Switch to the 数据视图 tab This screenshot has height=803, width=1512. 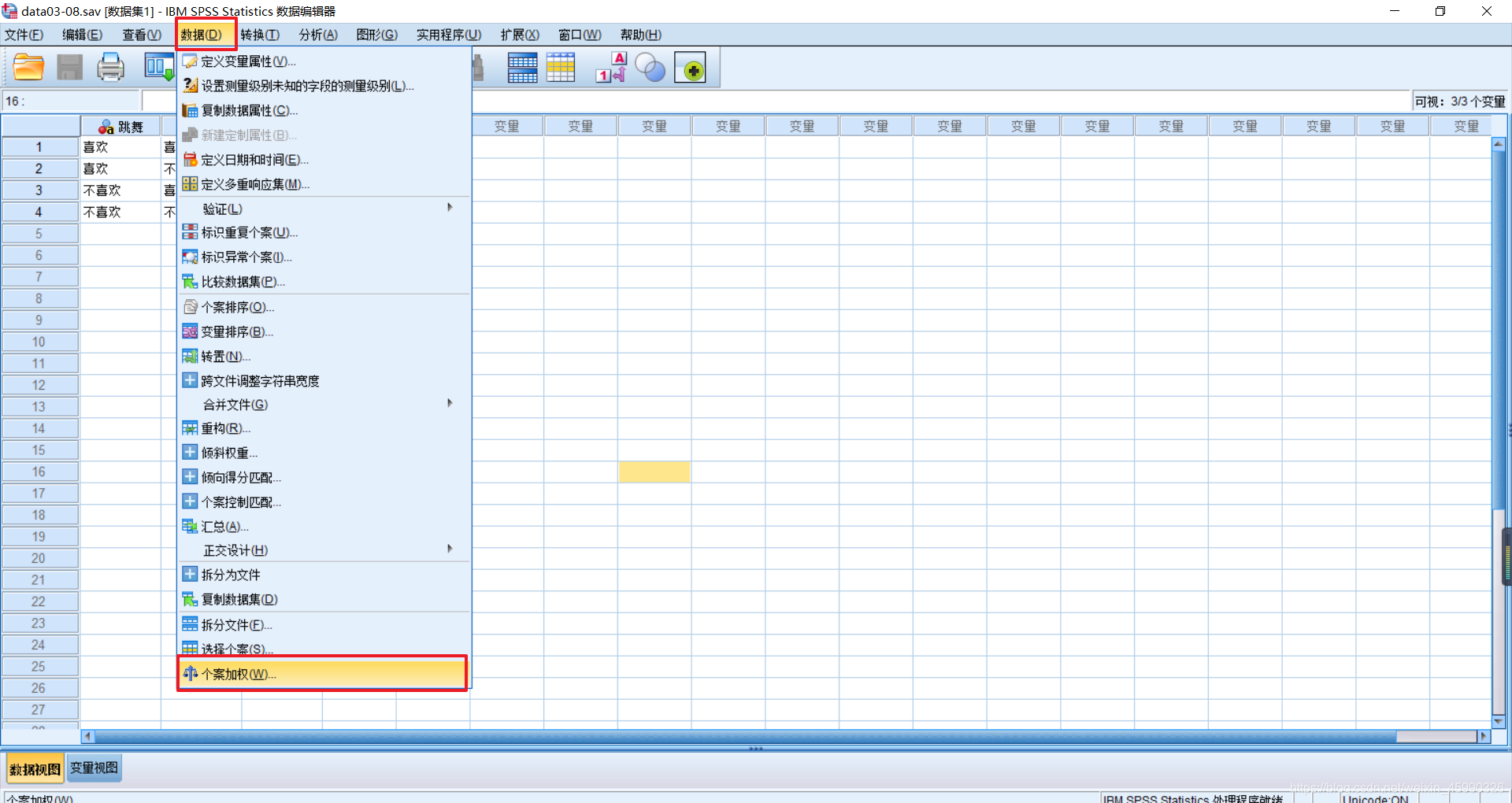(x=35, y=769)
